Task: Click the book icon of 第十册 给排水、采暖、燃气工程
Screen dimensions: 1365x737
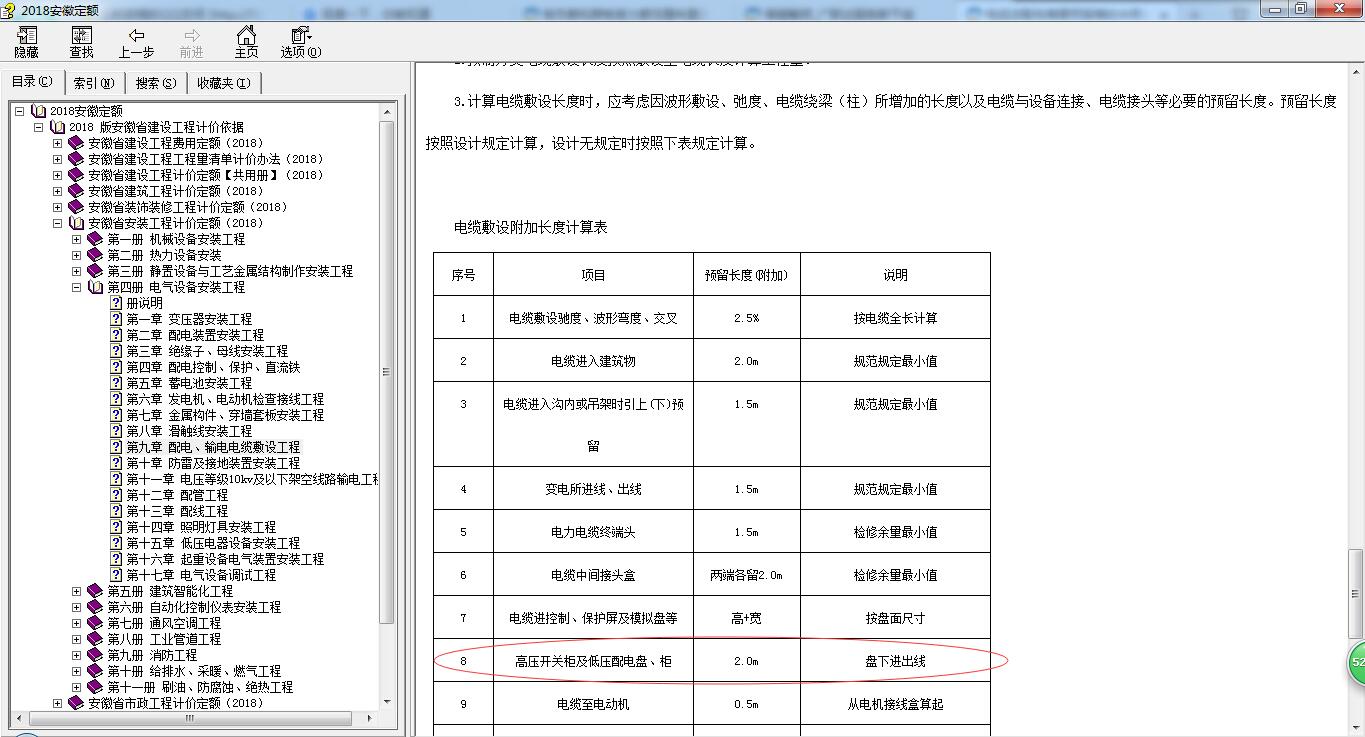Action: [95, 671]
